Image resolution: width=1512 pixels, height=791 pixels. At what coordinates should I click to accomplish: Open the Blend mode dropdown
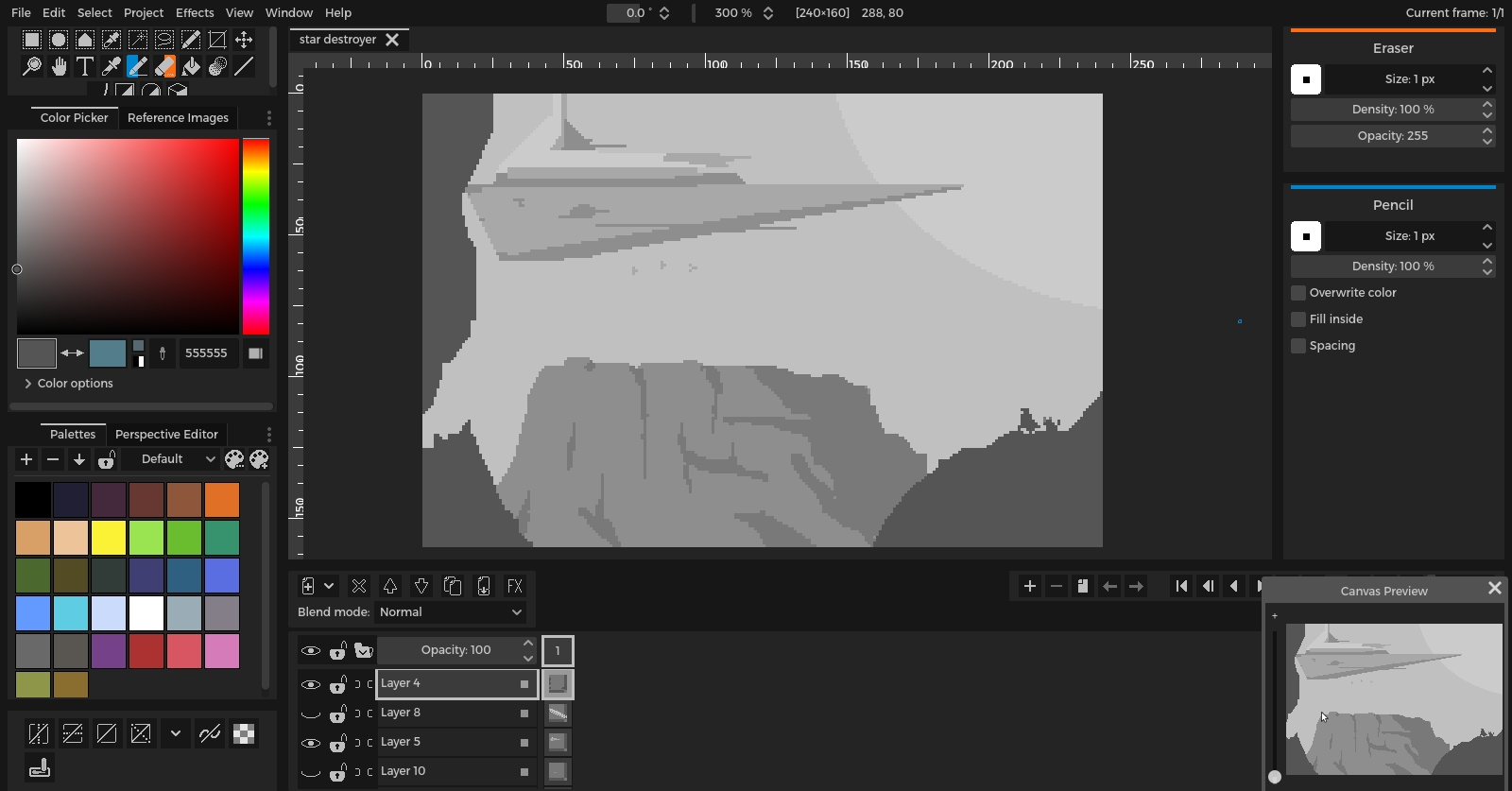point(450,612)
